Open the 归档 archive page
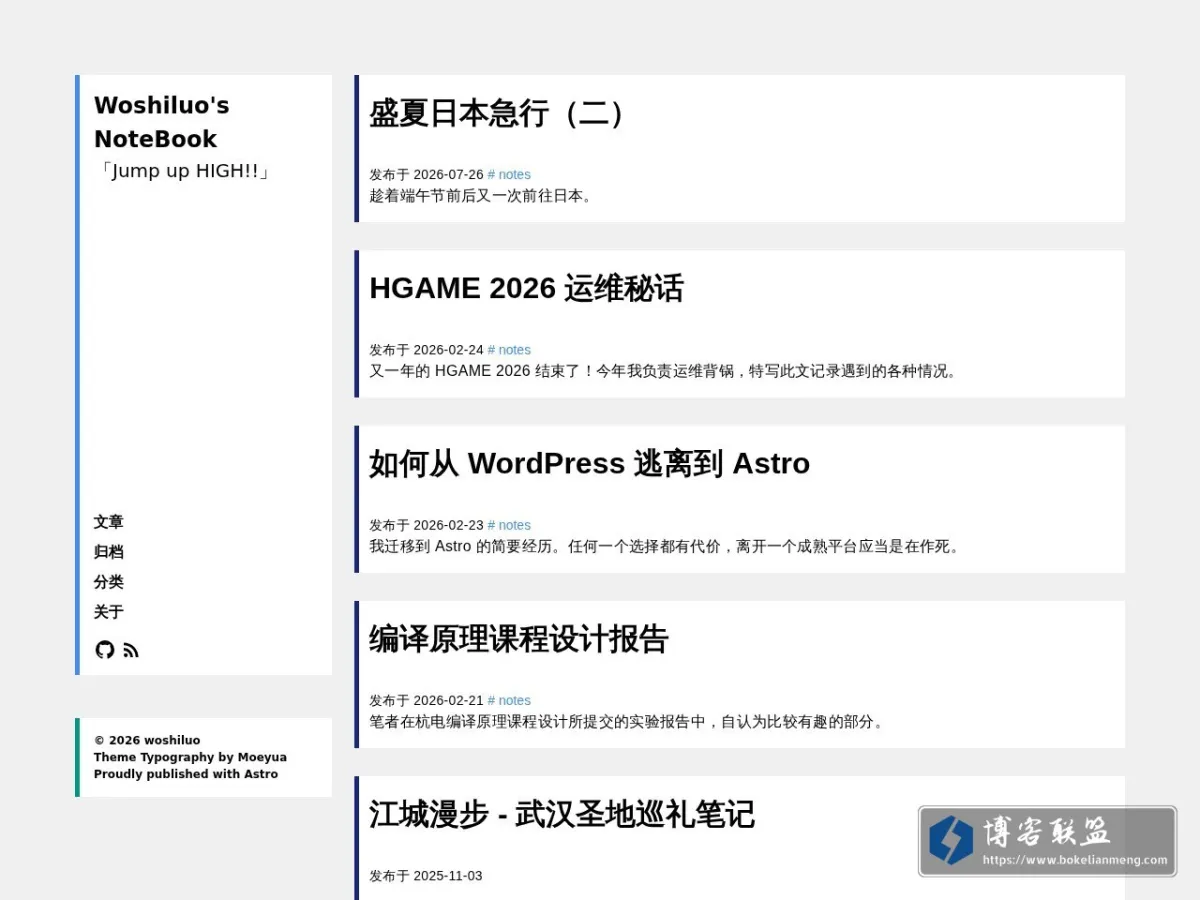 109,552
